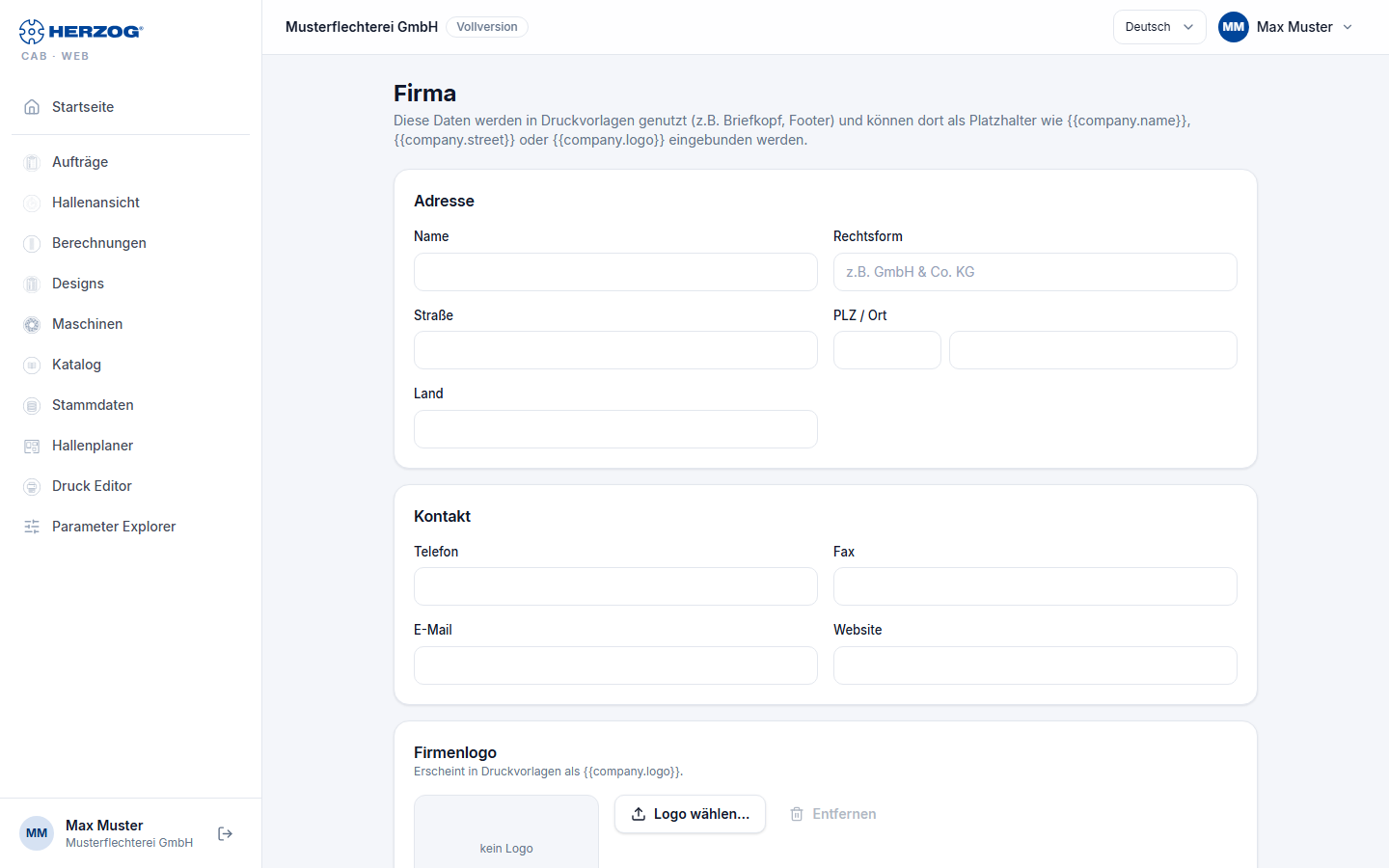This screenshot has height=868, width=1389.
Task: Go to Aufträge in the sidebar
Action: 131,162
